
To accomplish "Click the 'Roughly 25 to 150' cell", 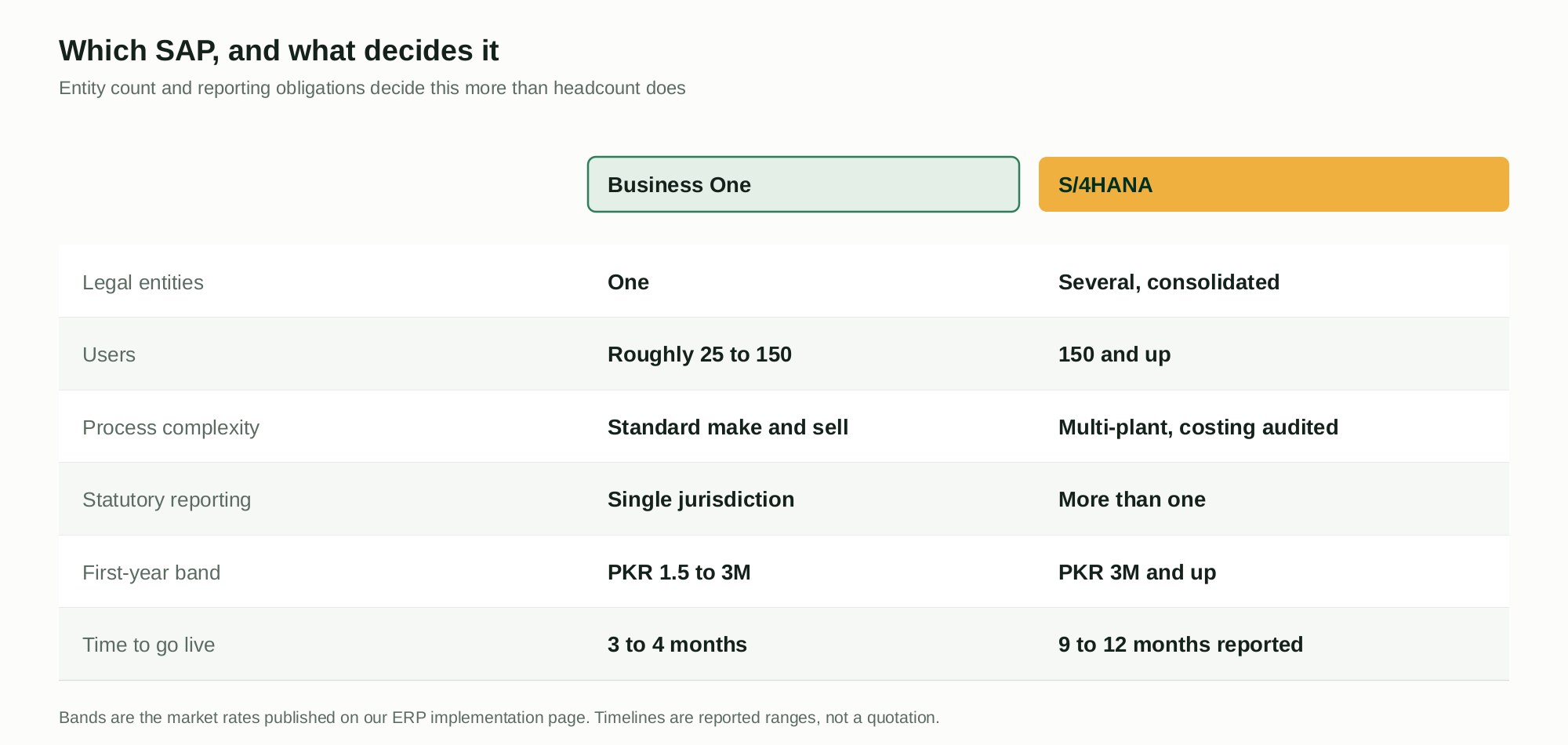I will (x=699, y=354).
